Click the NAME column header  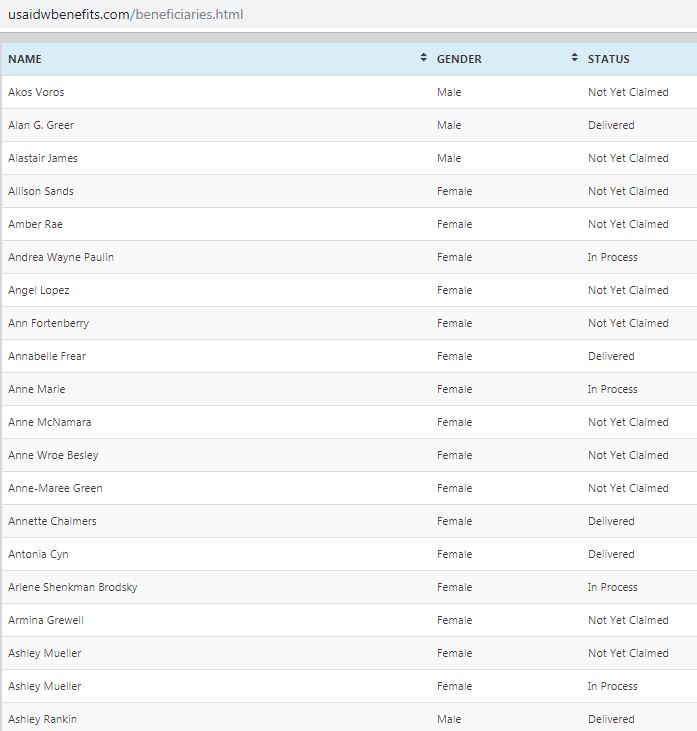click(25, 59)
